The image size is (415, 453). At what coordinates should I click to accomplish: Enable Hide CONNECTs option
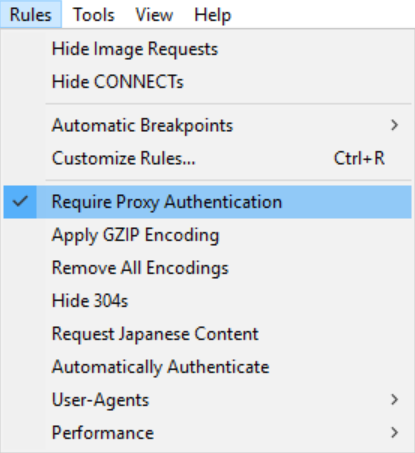(x=207, y=82)
